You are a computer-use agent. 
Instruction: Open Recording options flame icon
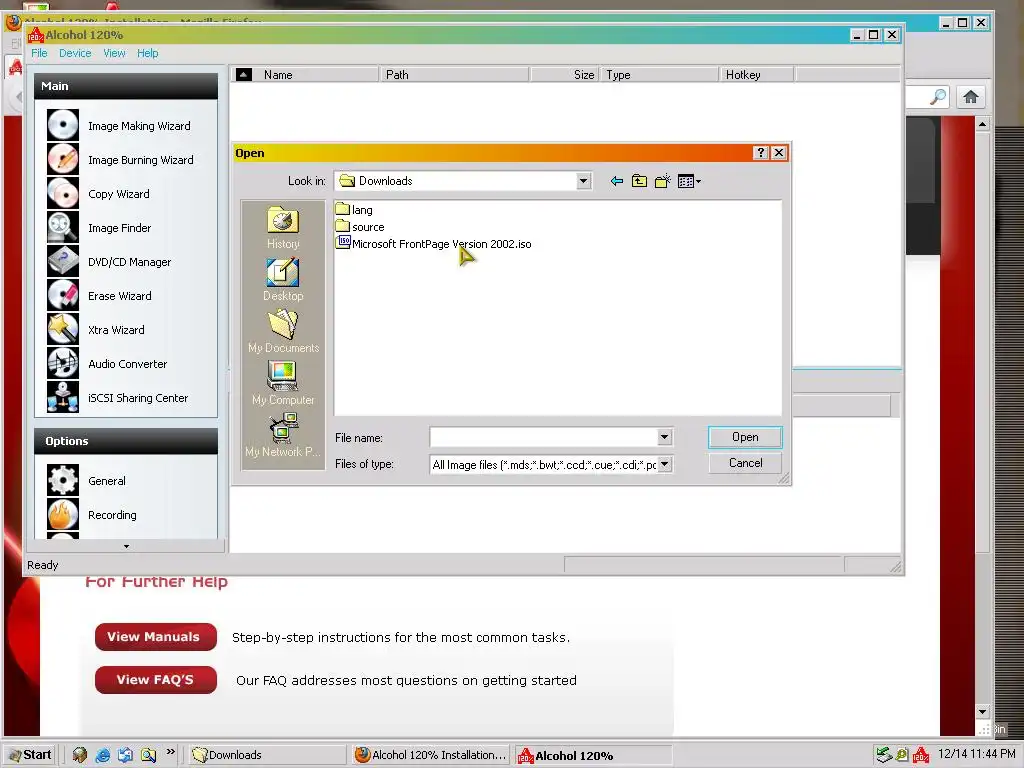[x=63, y=514]
